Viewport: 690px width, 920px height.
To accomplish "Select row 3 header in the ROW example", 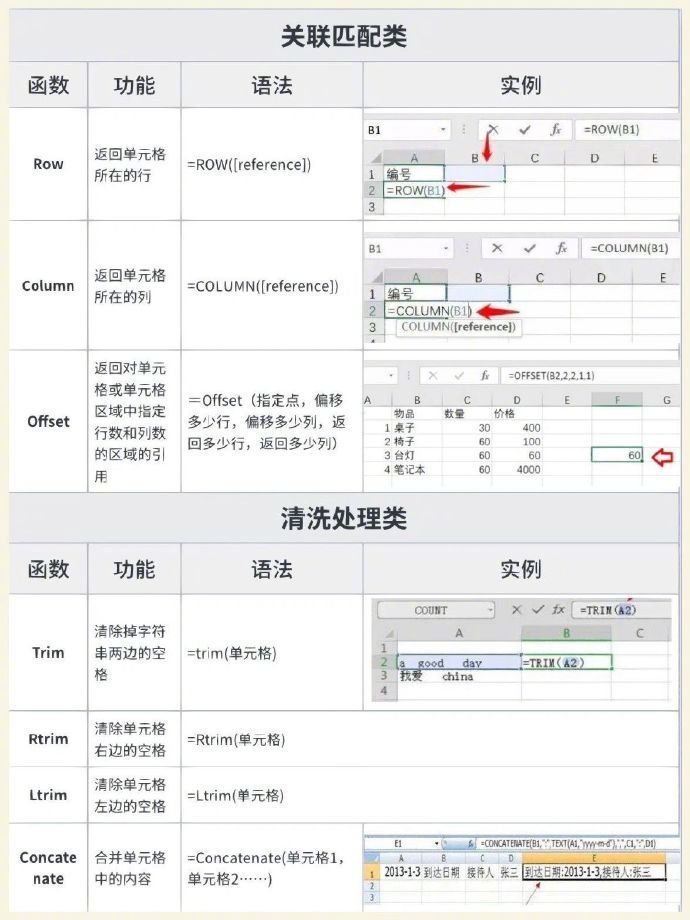I will tap(372, 207).
